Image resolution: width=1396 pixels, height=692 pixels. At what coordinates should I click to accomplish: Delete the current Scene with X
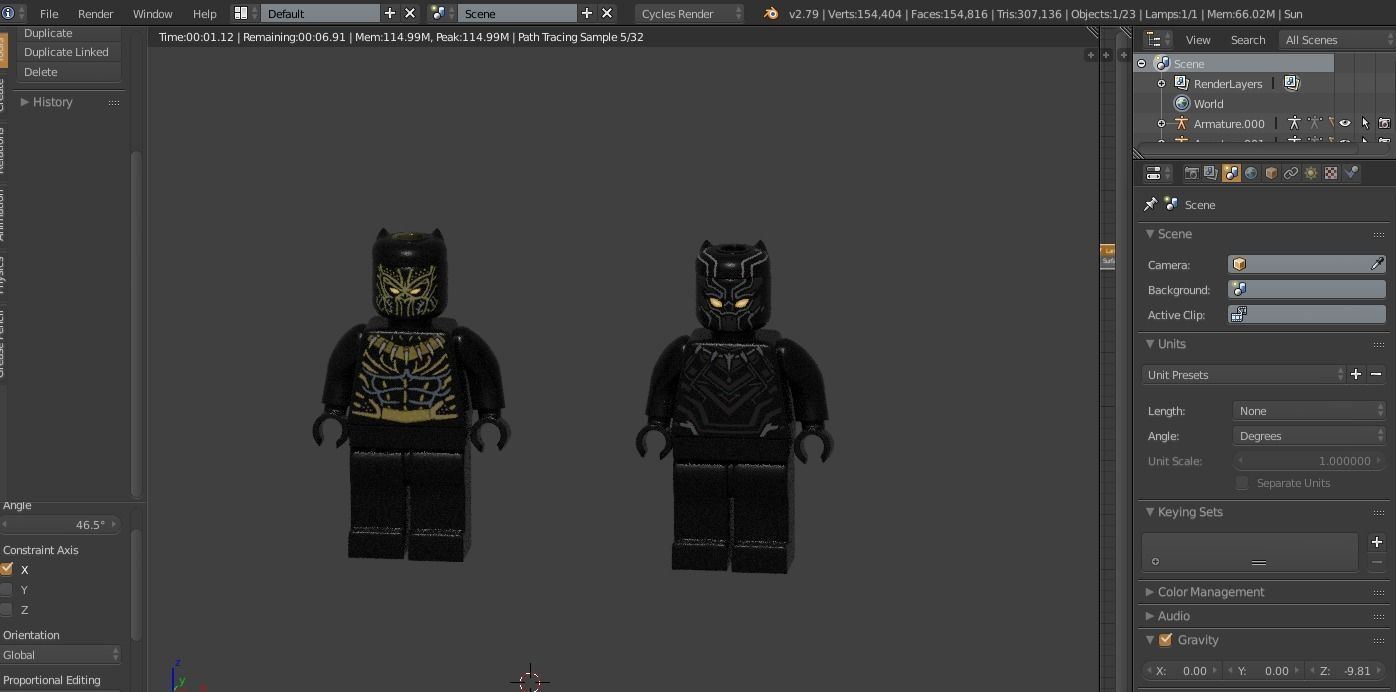(x=606, y=13)
